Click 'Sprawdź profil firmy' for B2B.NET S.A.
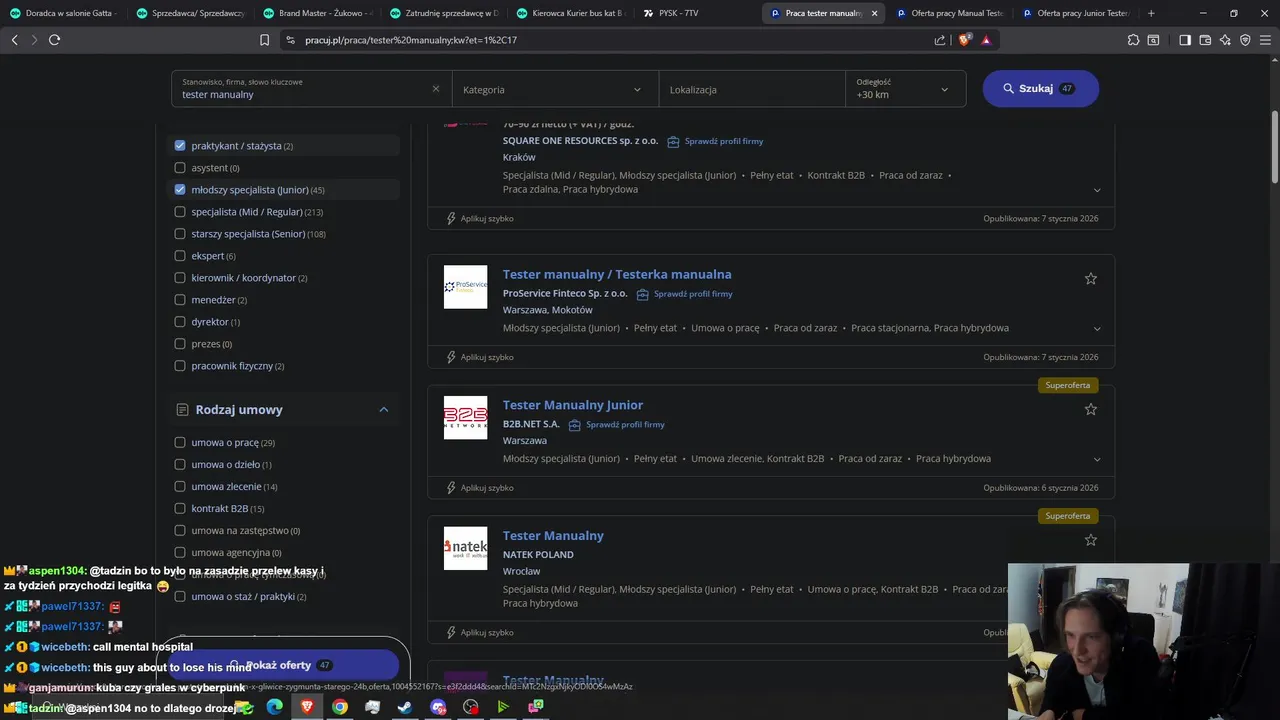Viewport: 1280px width, 720px height. click(617, 424)
